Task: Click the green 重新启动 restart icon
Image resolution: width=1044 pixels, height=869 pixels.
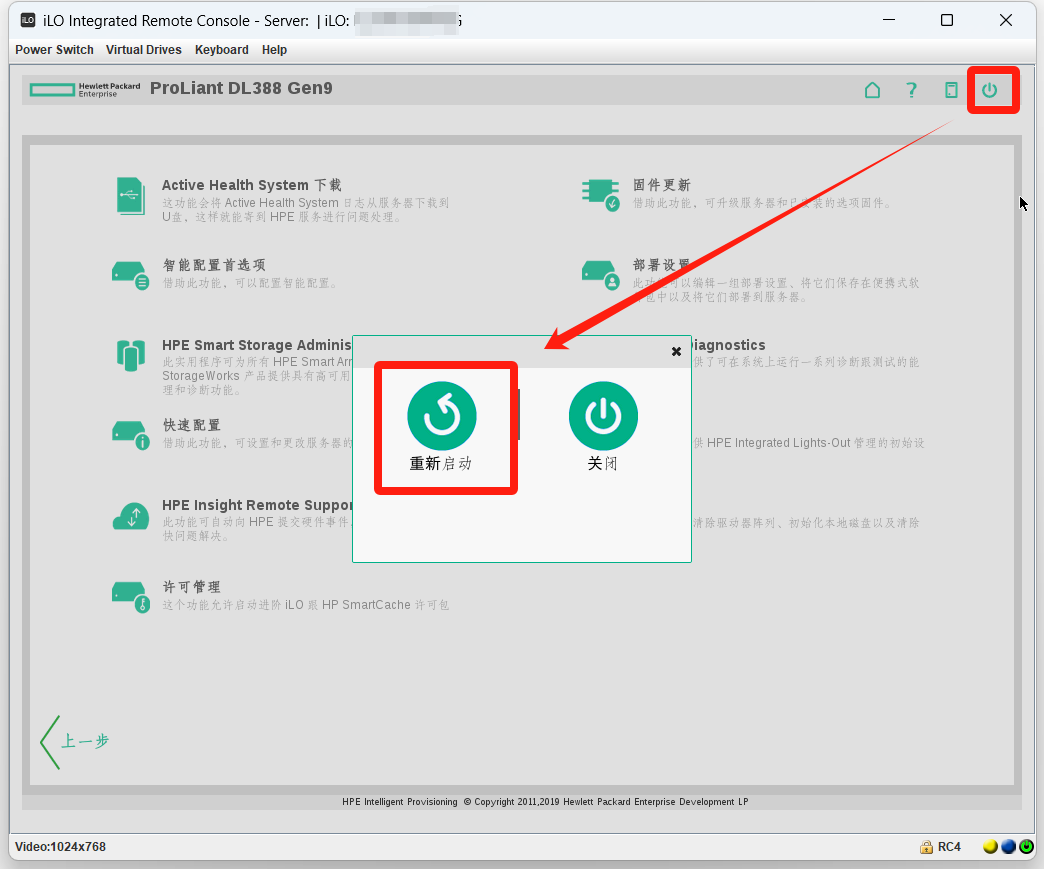Action: 442,416
